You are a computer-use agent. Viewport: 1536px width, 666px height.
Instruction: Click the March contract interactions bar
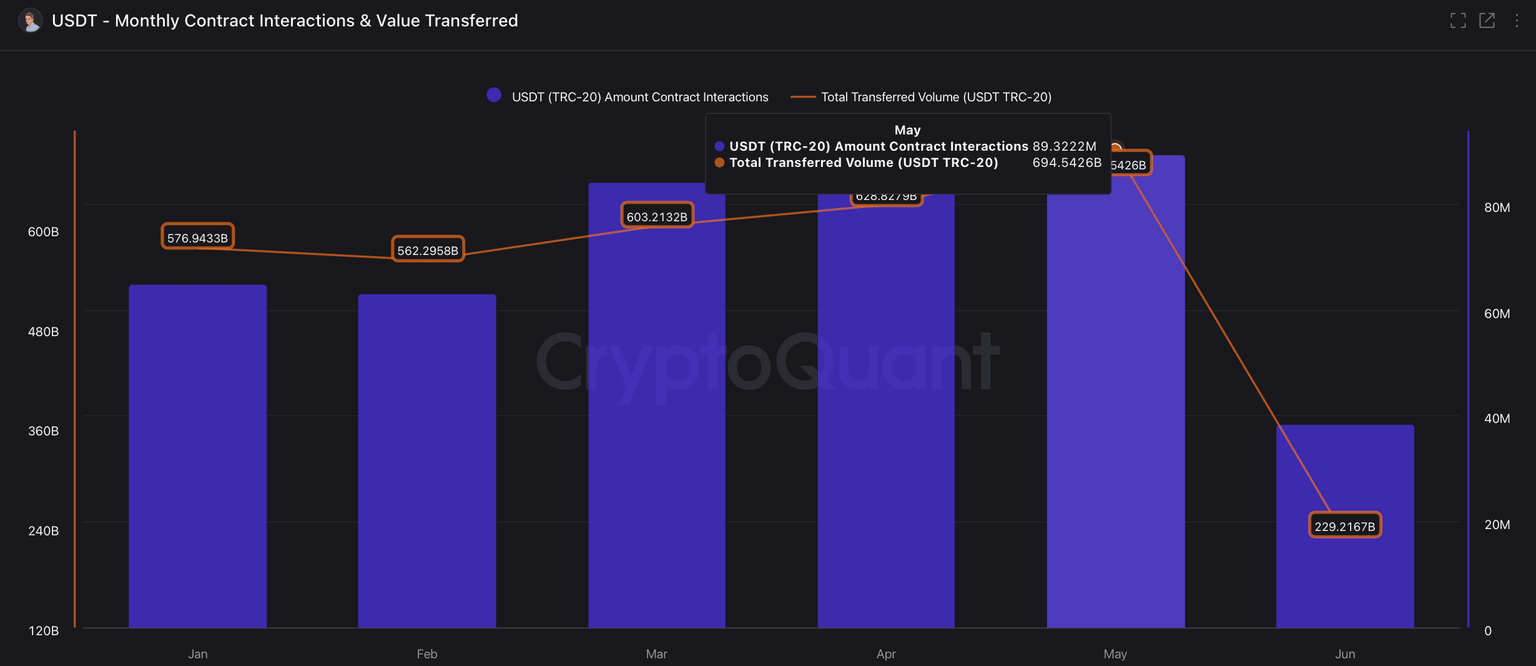[x=656, y=420]
